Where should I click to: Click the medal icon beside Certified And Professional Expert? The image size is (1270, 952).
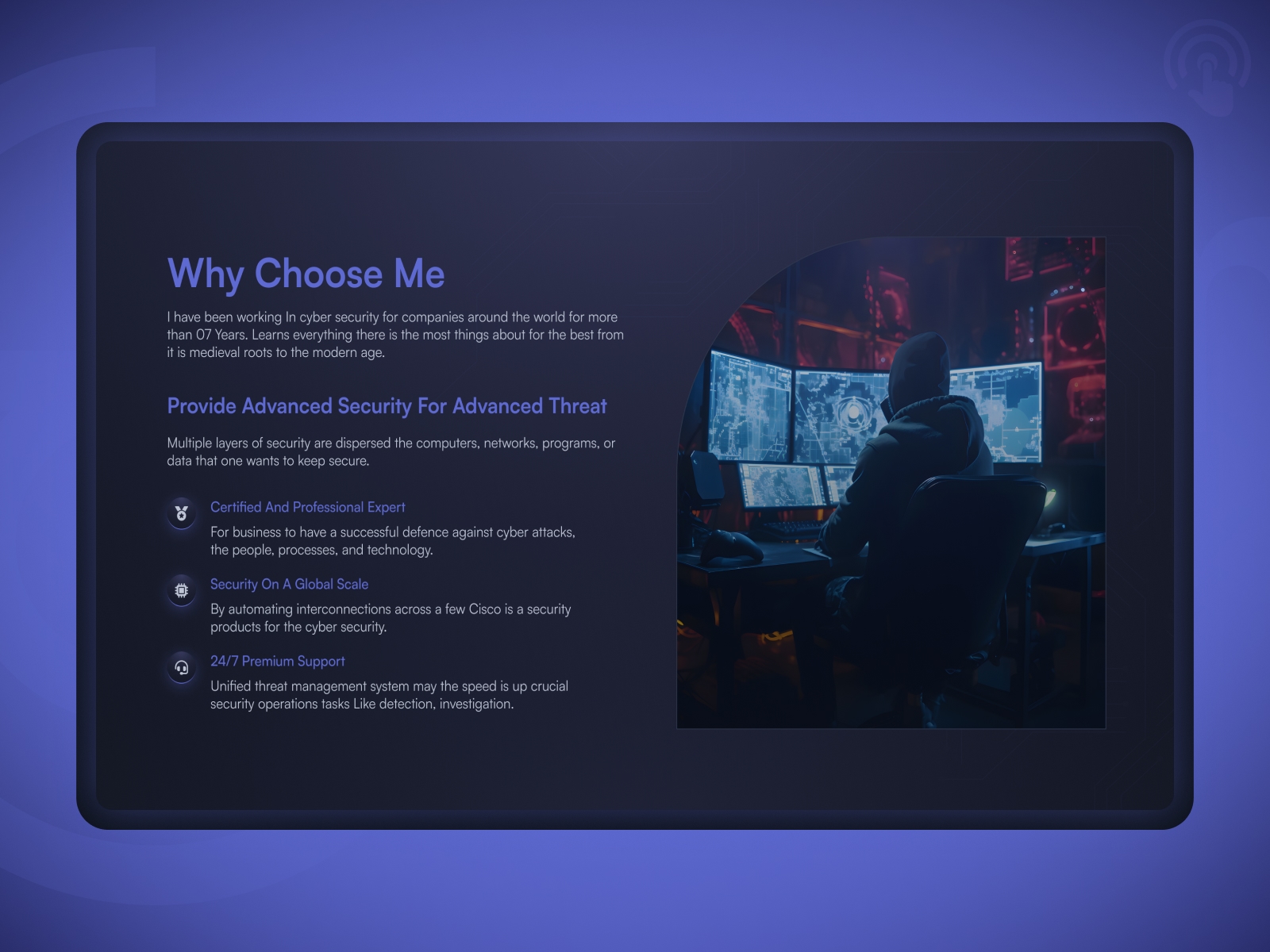182,513
